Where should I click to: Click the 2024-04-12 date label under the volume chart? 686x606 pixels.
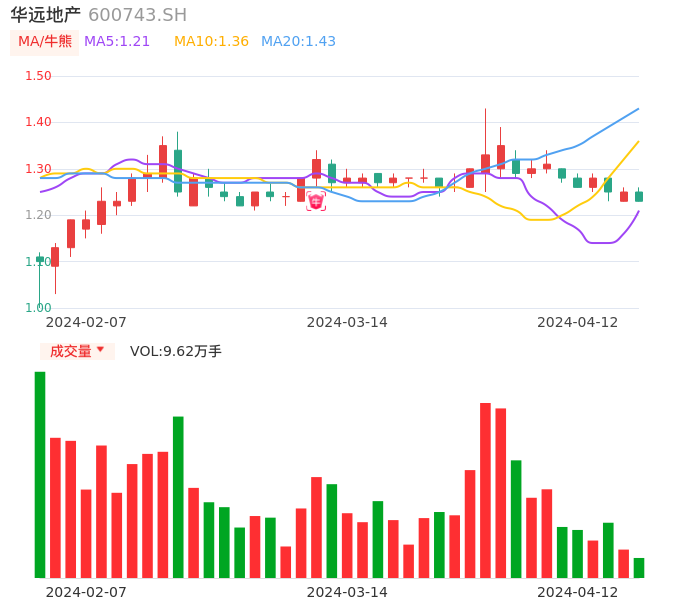[x=578, y=591]
